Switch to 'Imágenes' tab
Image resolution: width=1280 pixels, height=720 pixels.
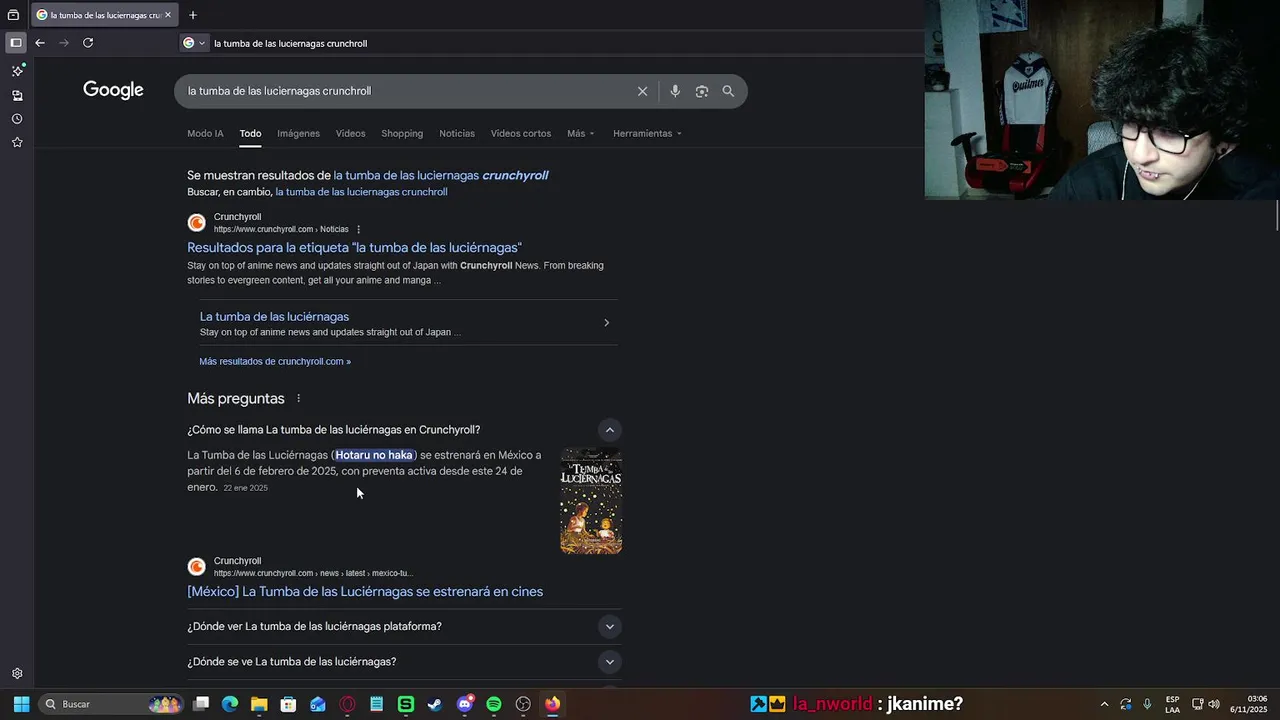pyautogui.click(x=298, y=133)
